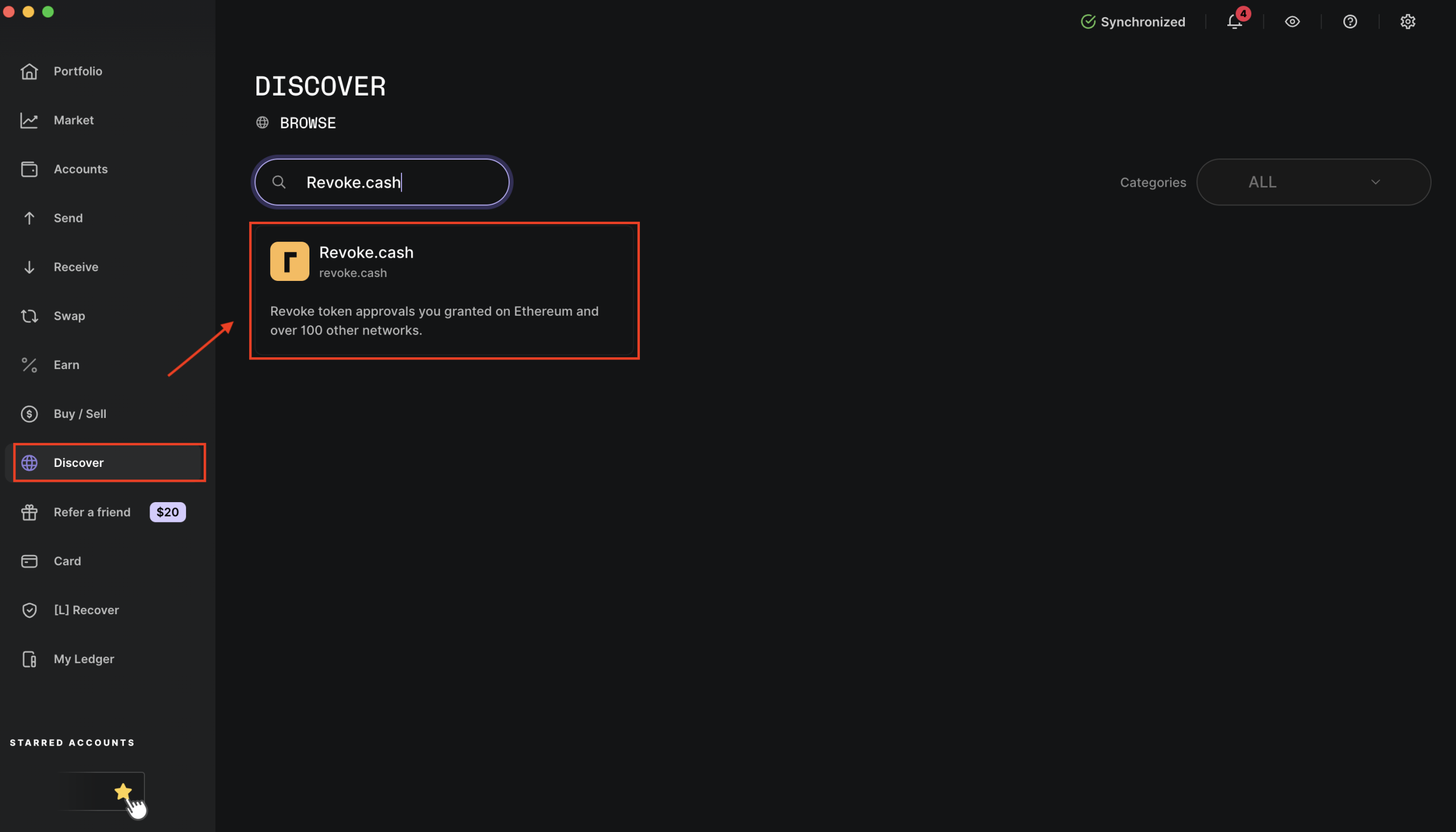Image resolution: width=1456 pixels, height=832 pixels.
Task: Go to Market section
Action: (x=74, y=120)
